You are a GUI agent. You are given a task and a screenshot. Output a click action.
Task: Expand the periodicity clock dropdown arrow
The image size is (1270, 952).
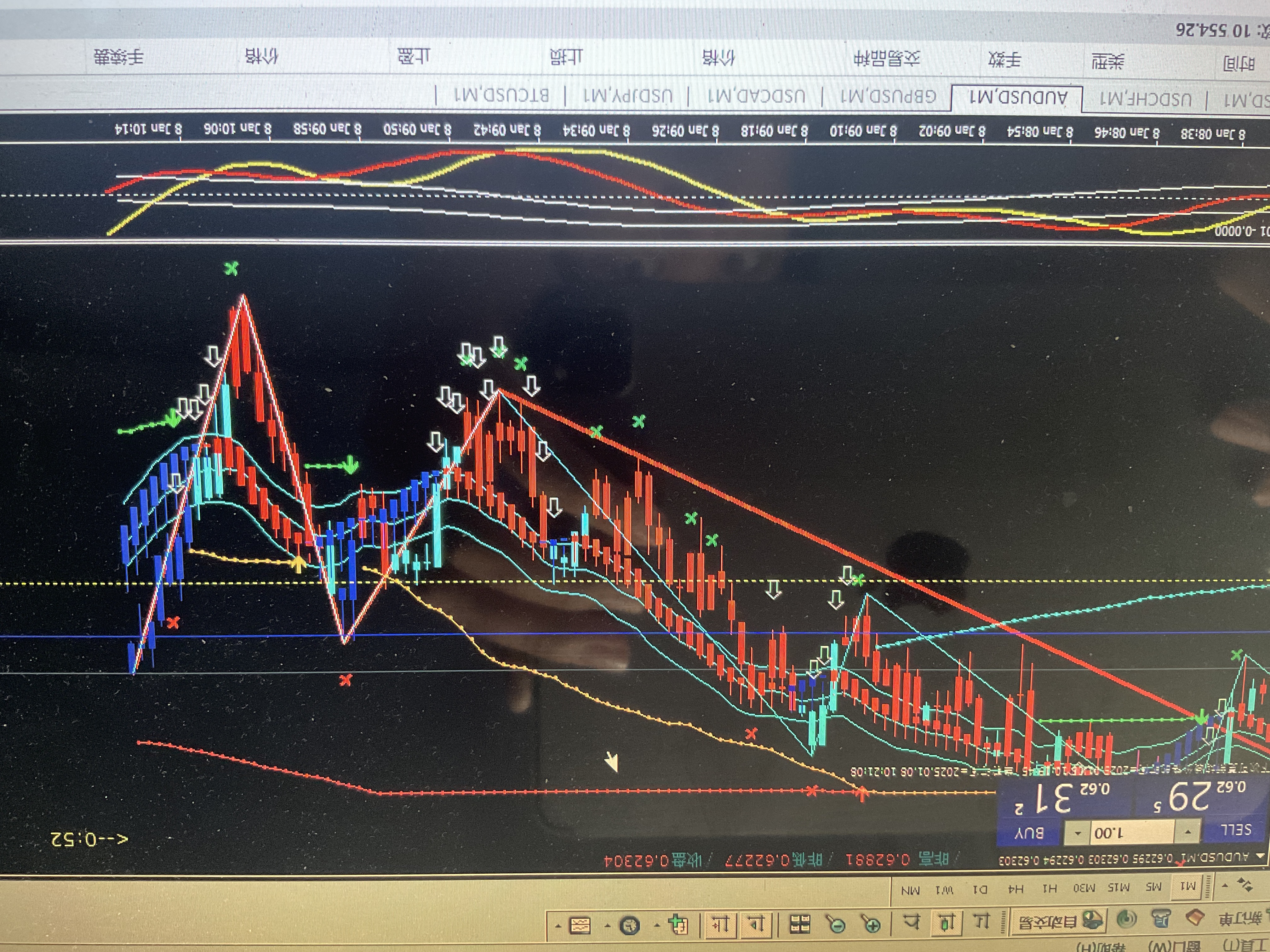click(608, 926)
